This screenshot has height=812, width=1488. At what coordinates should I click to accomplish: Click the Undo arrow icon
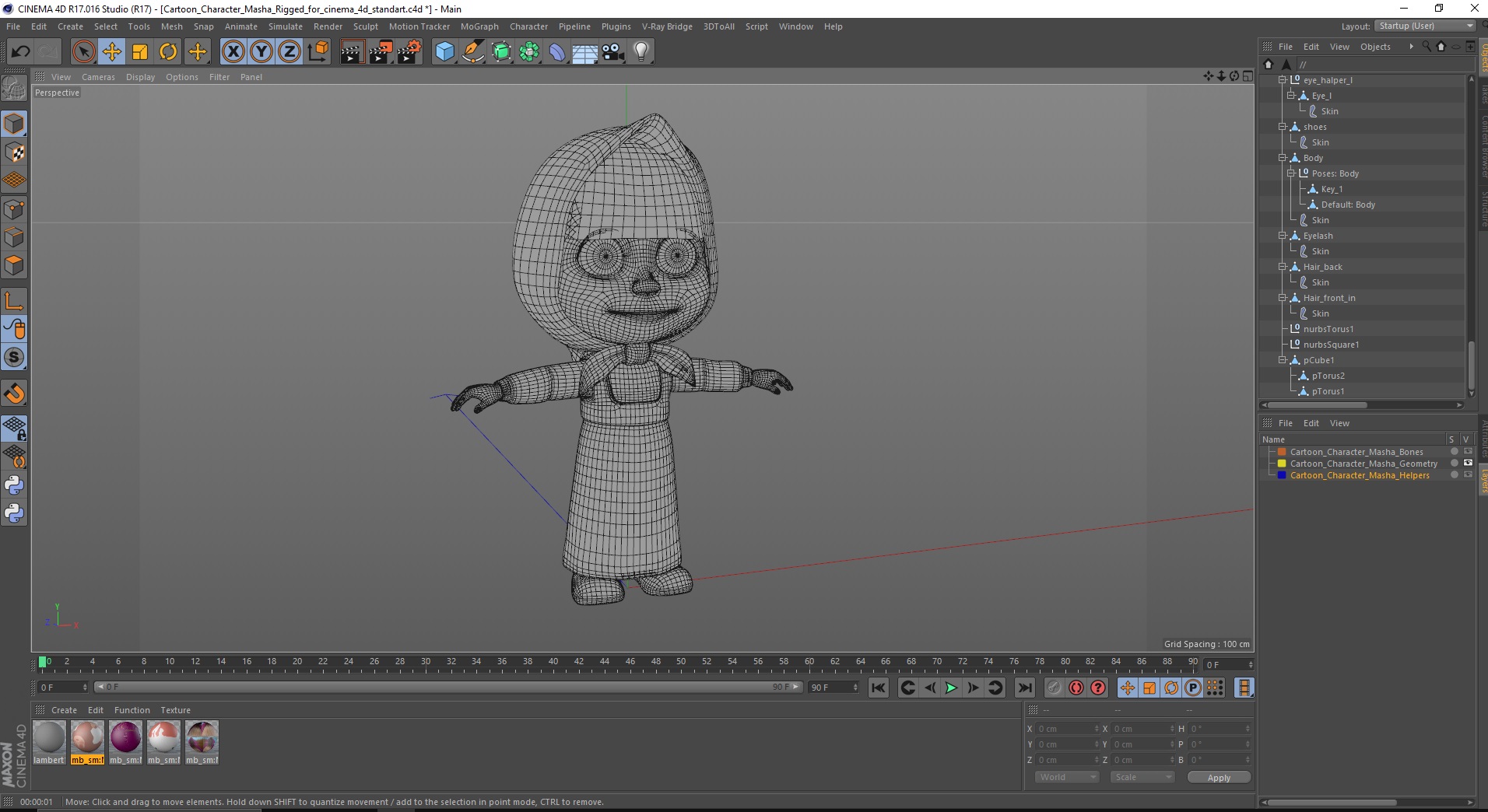[x=20, y=52]
